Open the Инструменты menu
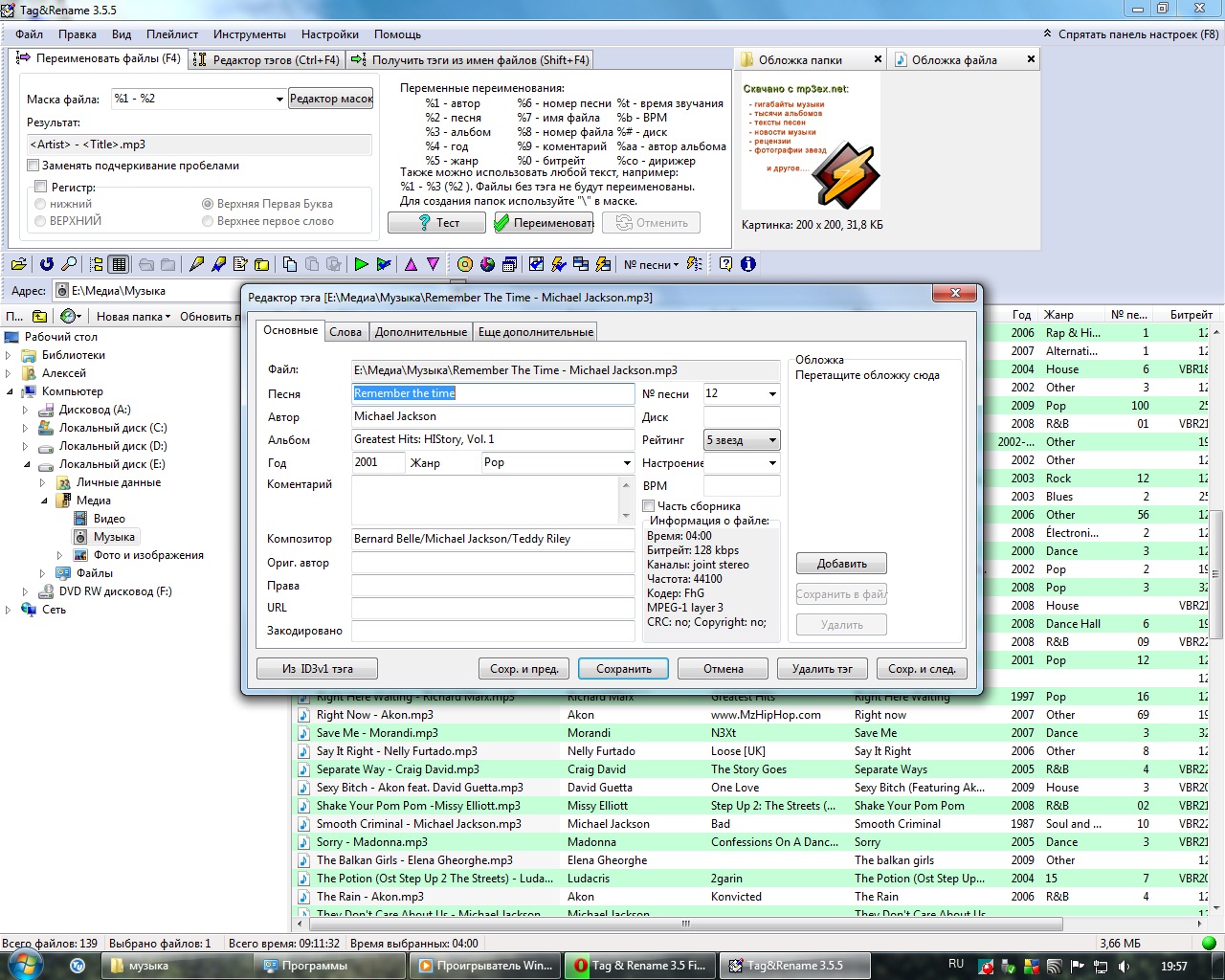The height and width of the screenshot is (980, 1225). (250, 33)
